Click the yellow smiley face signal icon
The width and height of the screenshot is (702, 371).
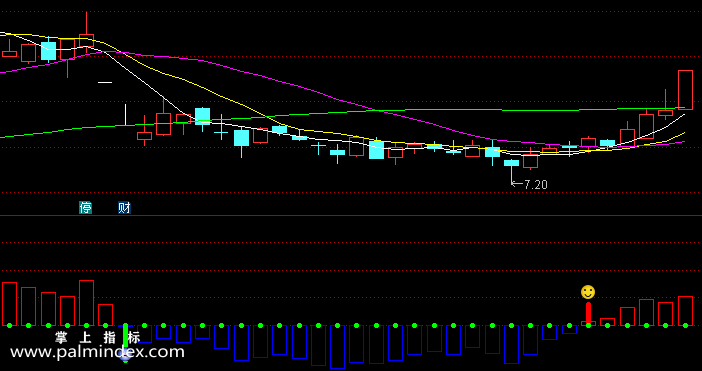pyautogui.click(x=588, y=292)
